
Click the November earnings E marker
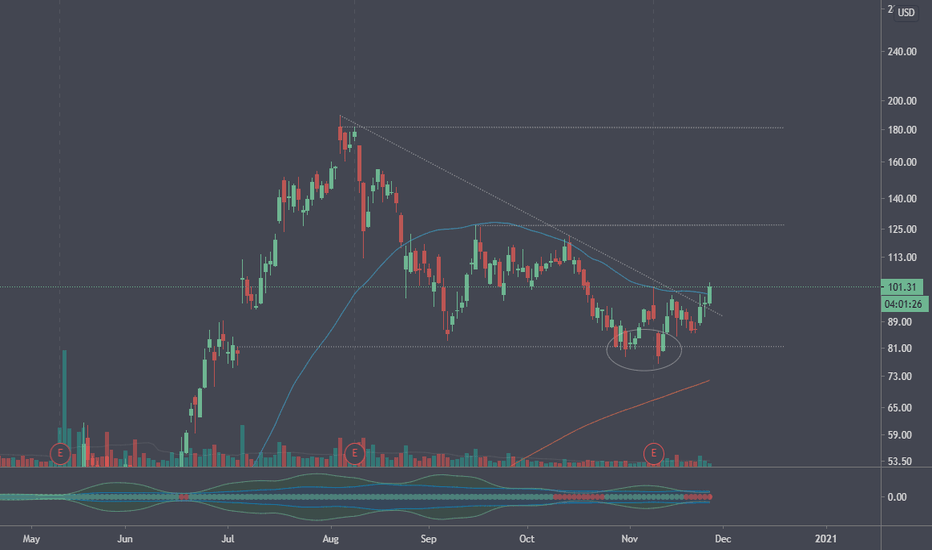653,454
